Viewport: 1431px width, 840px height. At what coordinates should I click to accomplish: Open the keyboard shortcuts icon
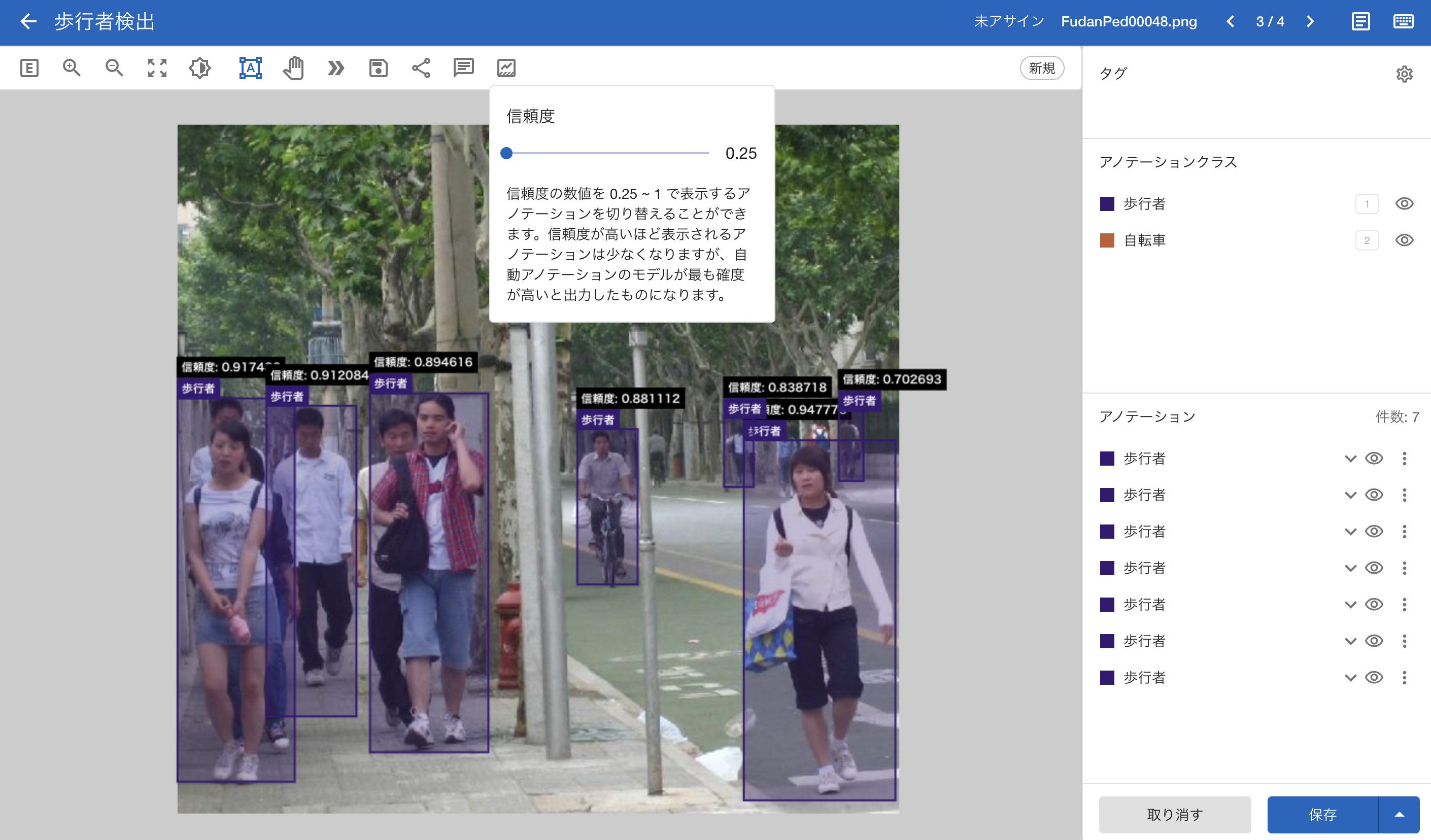pos(1403,22)
